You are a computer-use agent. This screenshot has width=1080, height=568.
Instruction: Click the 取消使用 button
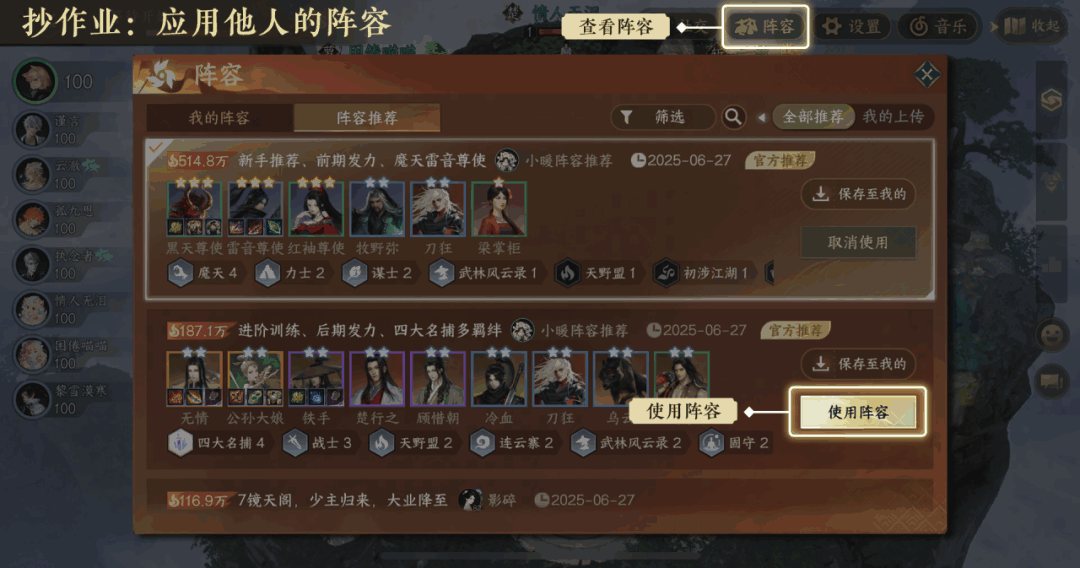coord(858,242)
